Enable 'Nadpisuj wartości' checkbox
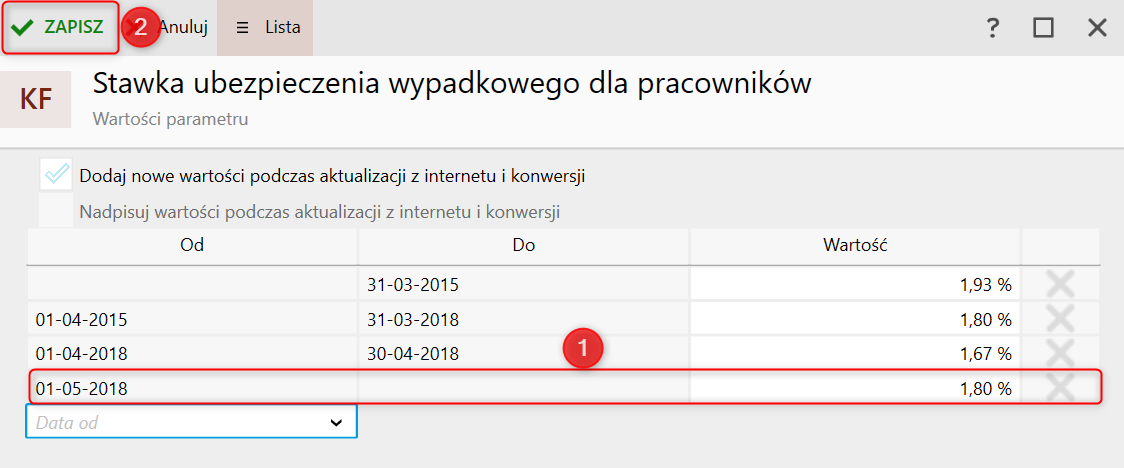Viewport: 1124px width, 468px height. pos(56,211)
